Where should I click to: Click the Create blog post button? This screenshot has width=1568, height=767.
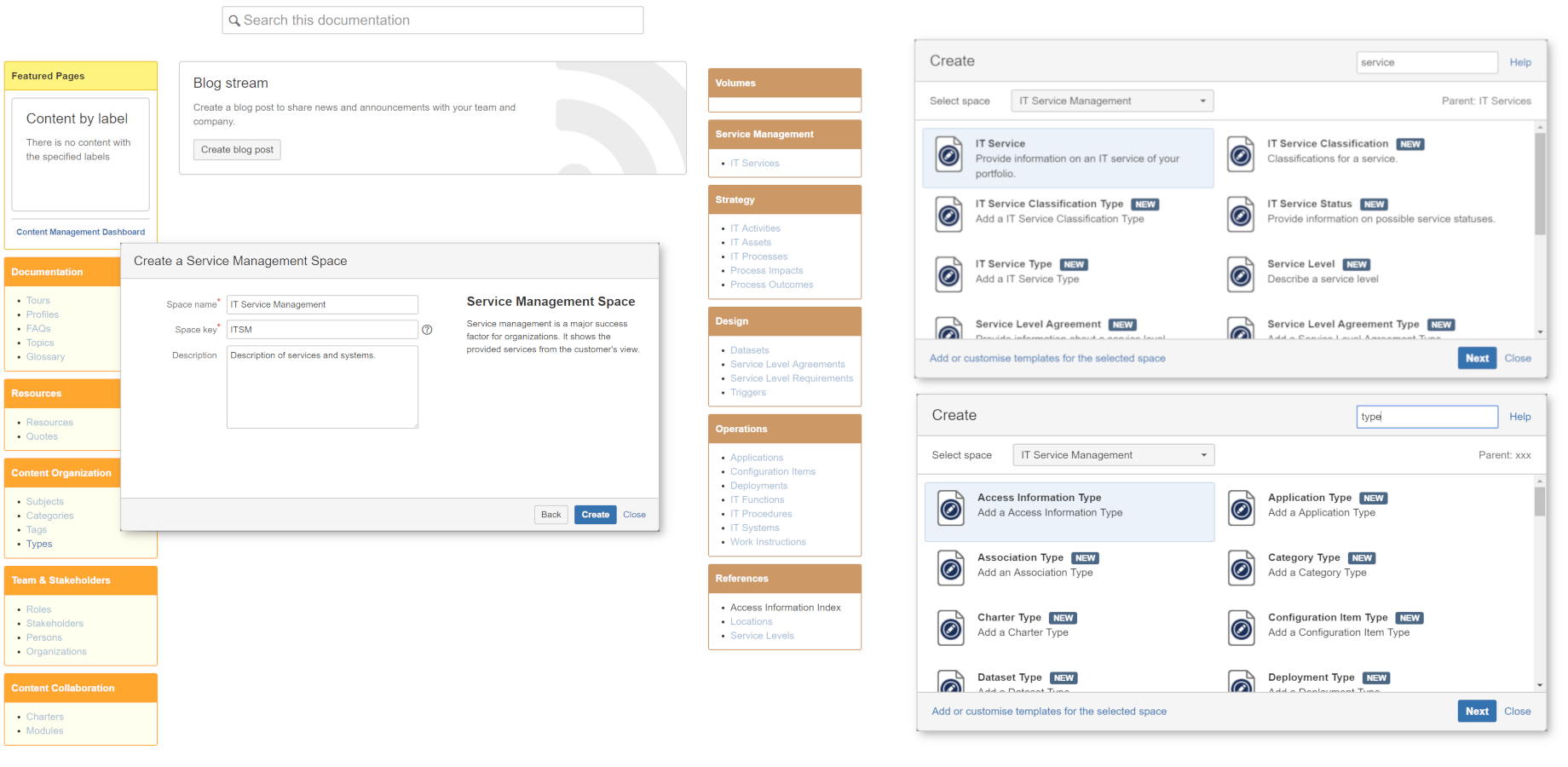[237, 150]
